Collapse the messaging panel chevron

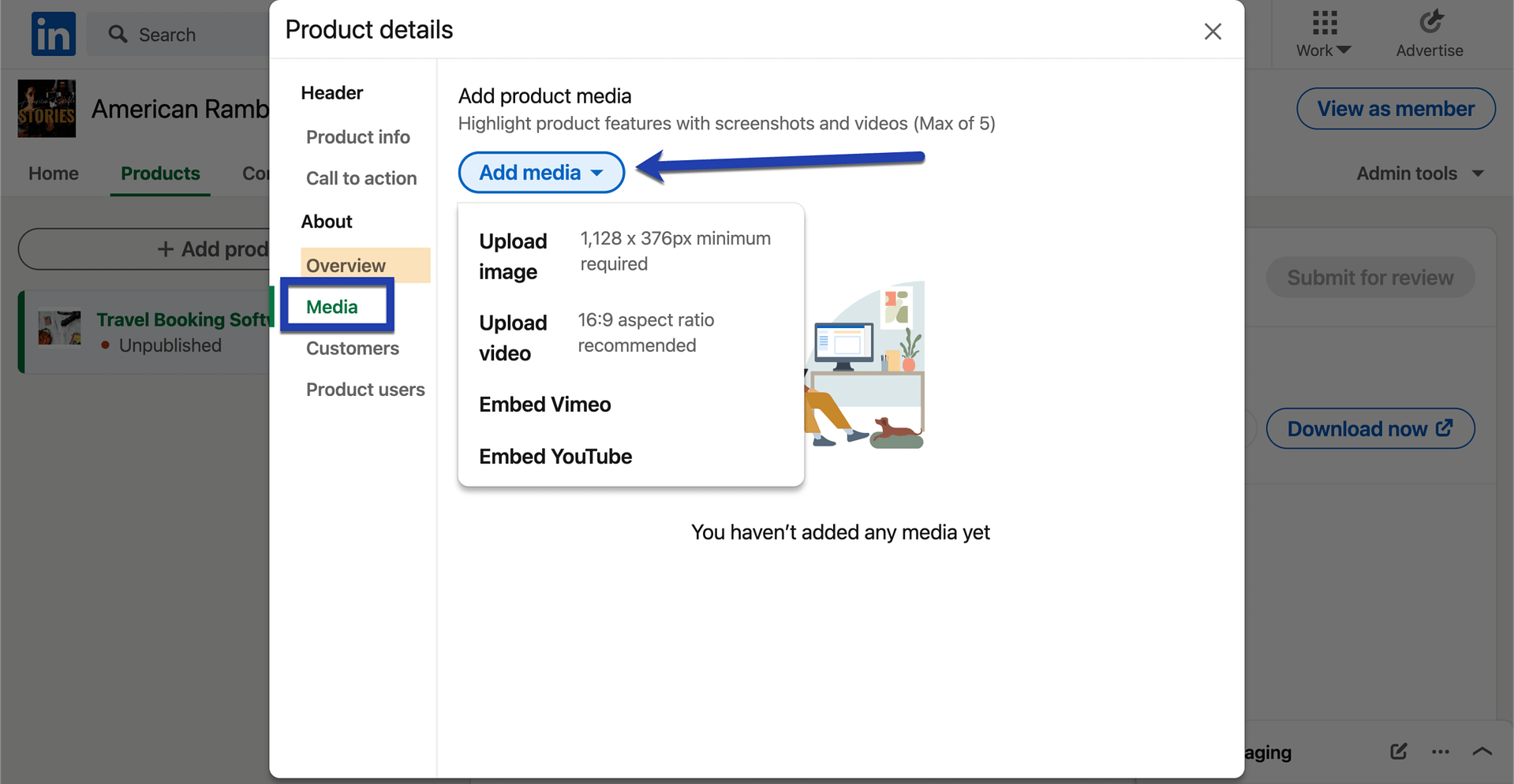[x=1482, y=752]
